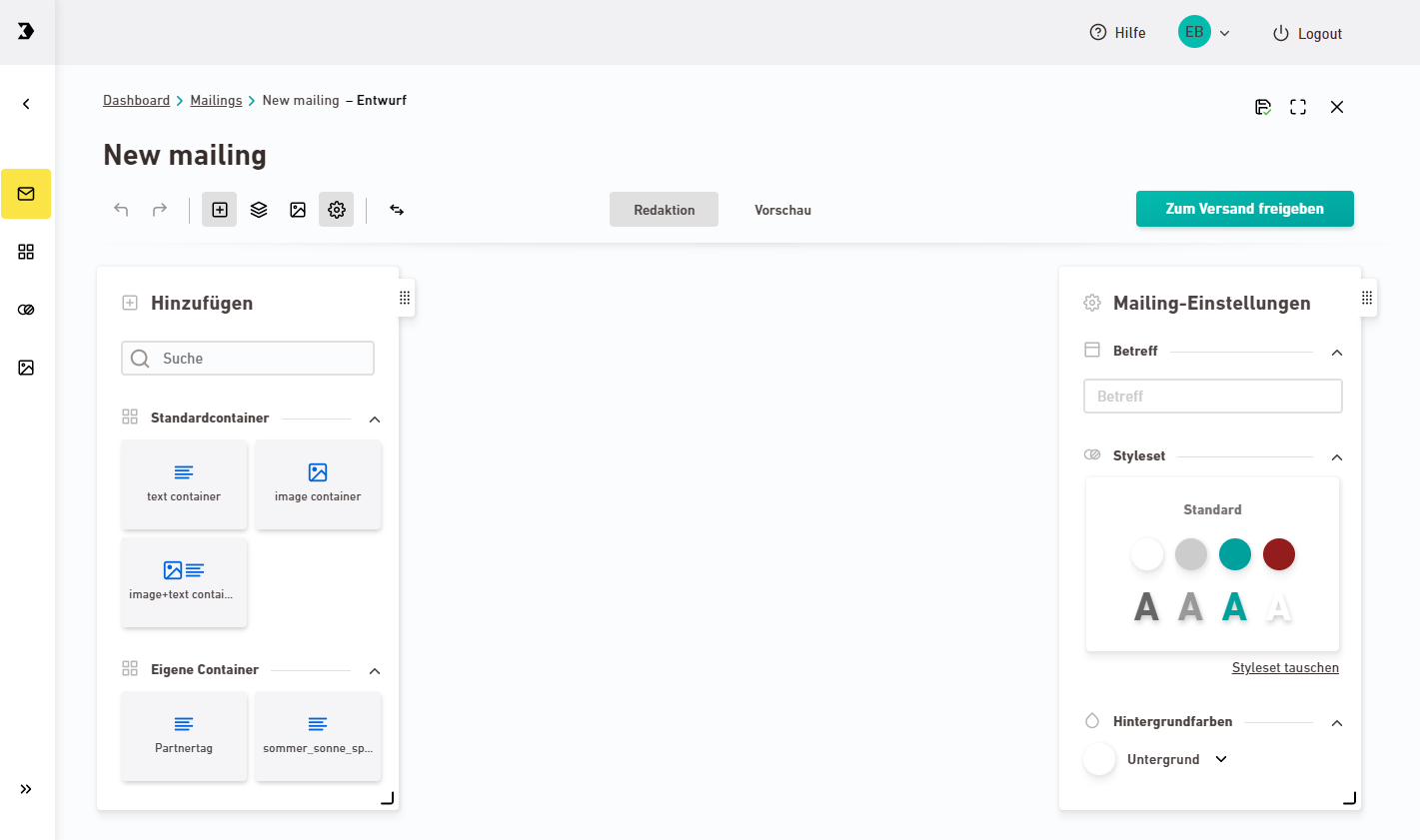
Task: Open the Untergrund color dropdown
Action: (1221, 759)
